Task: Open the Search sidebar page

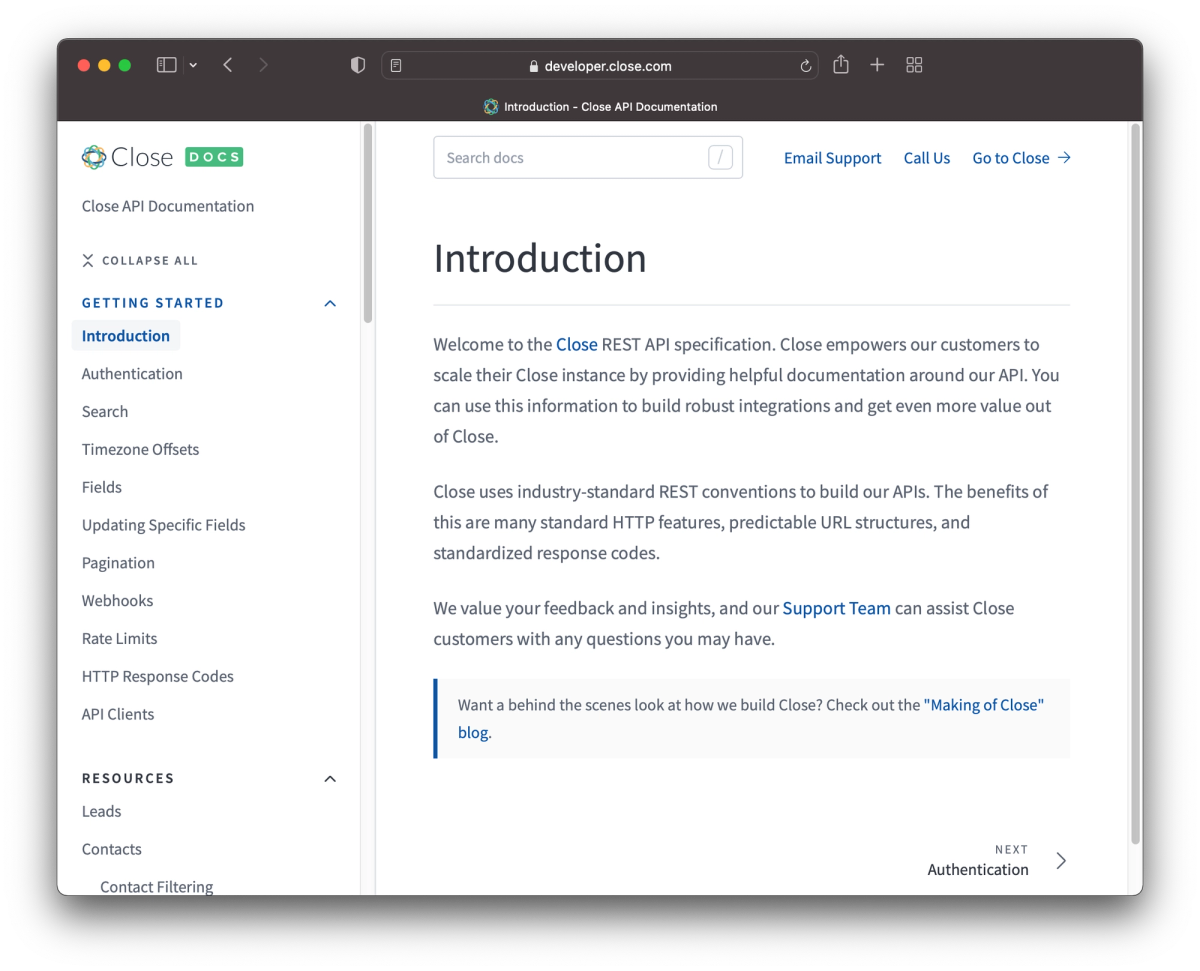Action: [105, 412]
